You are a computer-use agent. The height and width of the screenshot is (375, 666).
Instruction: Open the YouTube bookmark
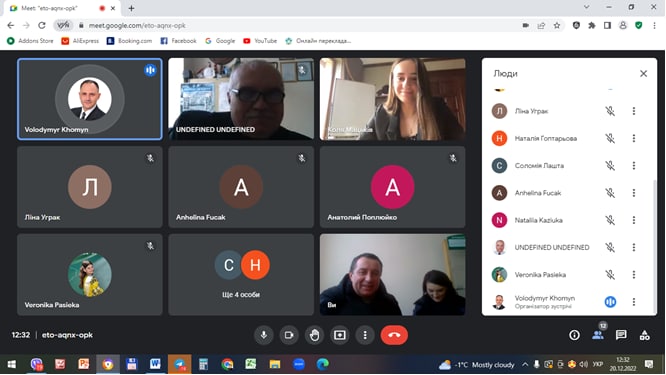click(260, 41)
